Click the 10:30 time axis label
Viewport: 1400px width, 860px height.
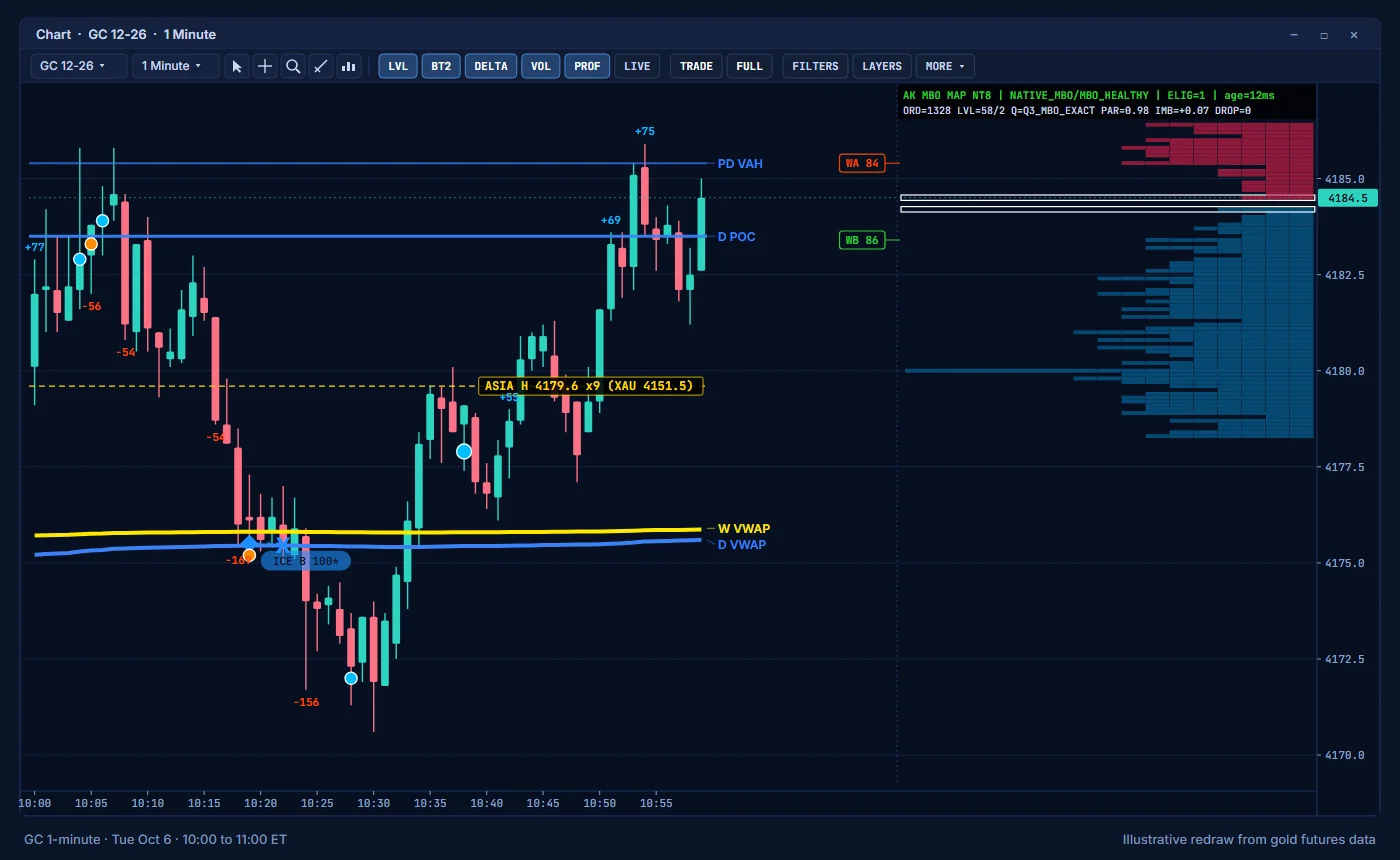pos(374,803)
